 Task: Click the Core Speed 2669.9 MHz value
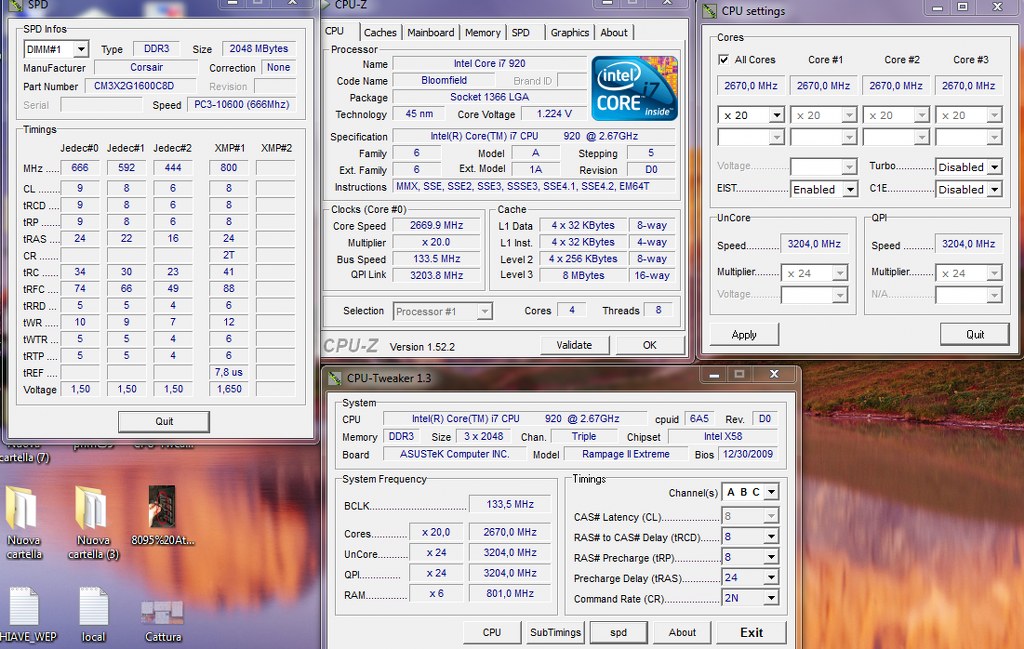click(436, 225)
